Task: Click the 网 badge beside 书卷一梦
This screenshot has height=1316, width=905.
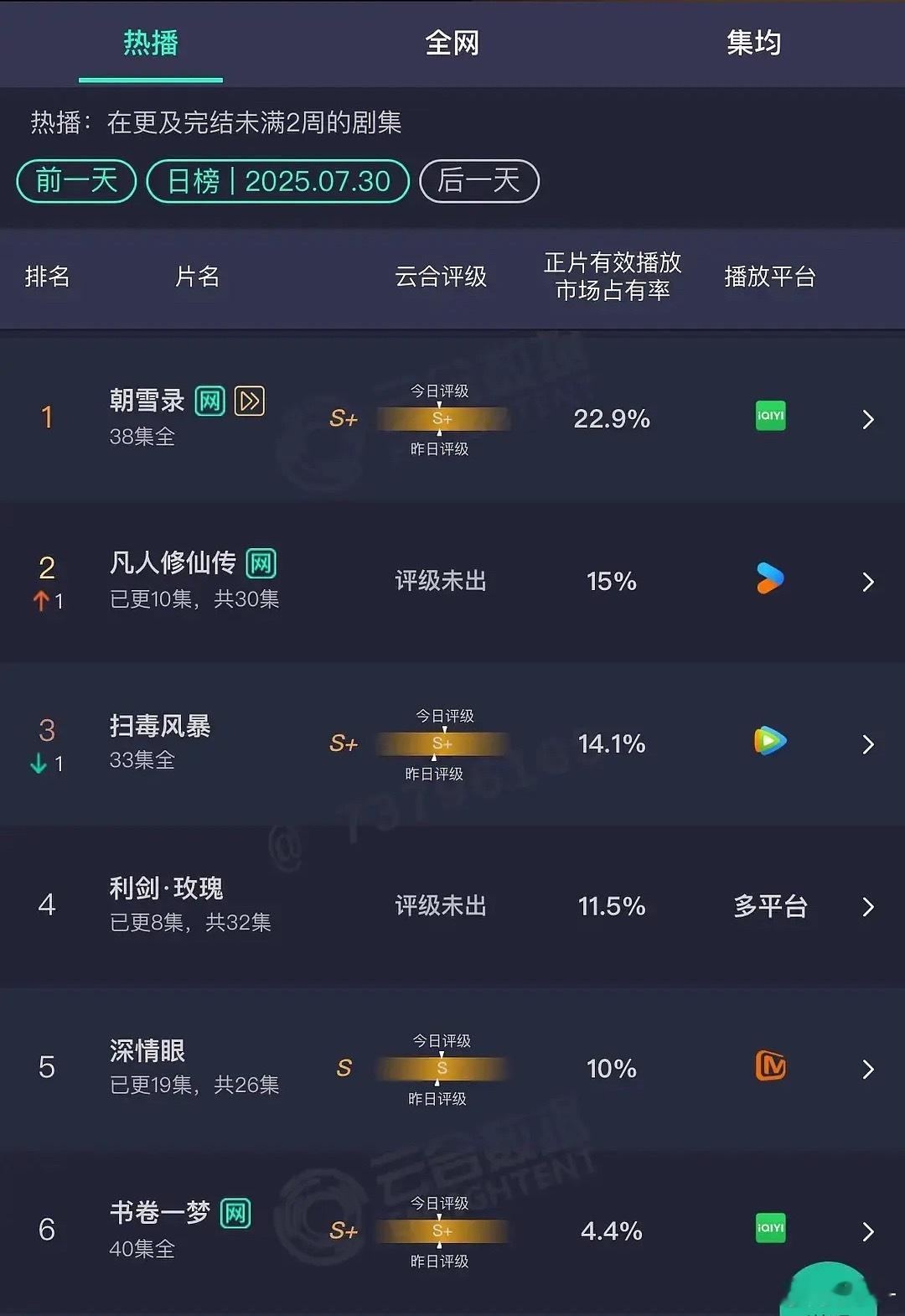Action: coord(235,1213)
